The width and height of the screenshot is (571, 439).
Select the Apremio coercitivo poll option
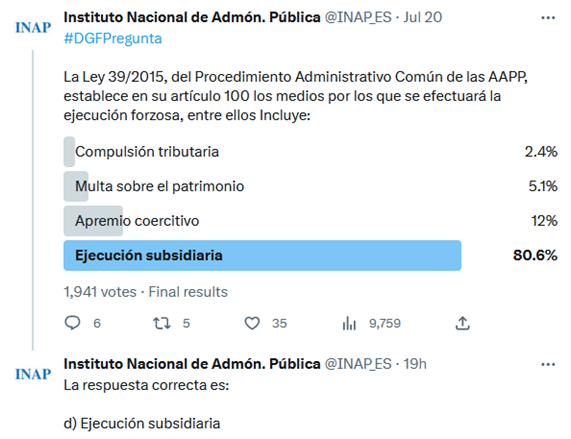click(x=310, y=221)
